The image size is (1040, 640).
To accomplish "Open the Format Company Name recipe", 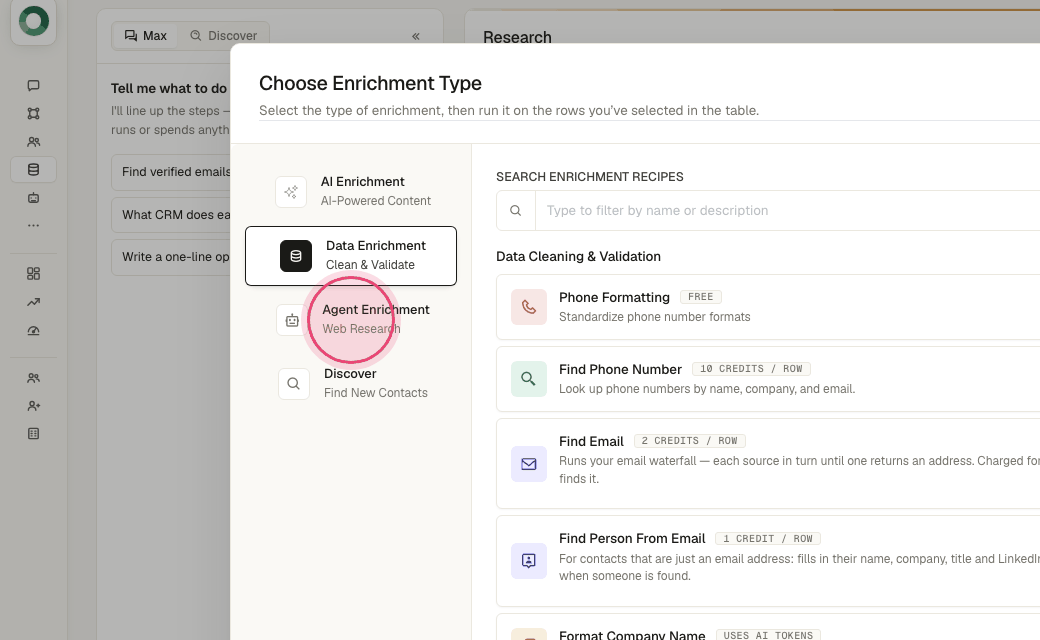I will coord(768,627).
